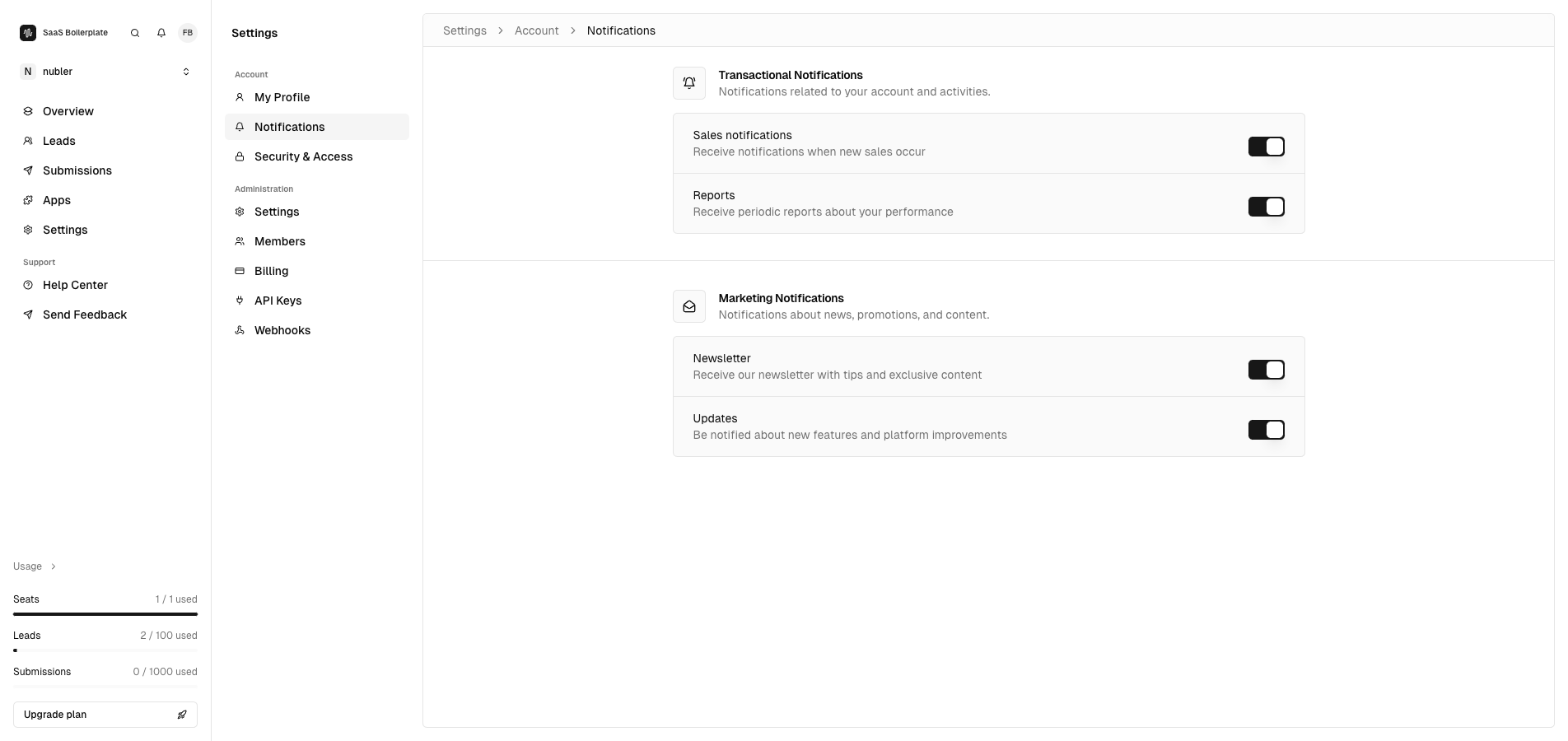Click Account in the breadcrumb
Viewport: 1568px width, 741px height.
(x=536, y=30)
